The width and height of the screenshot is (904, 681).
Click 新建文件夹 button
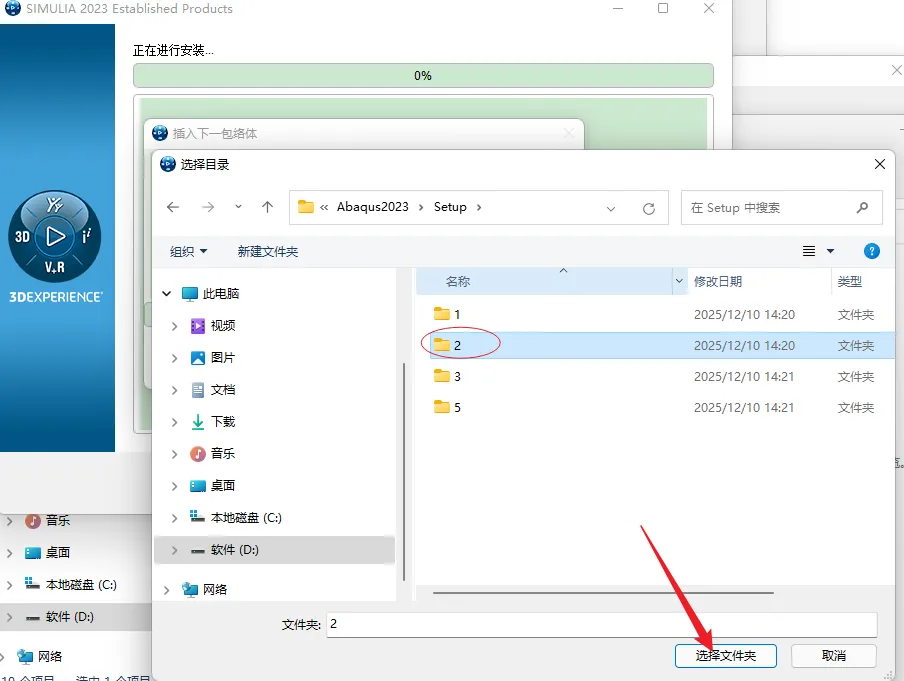pos(268,251)
